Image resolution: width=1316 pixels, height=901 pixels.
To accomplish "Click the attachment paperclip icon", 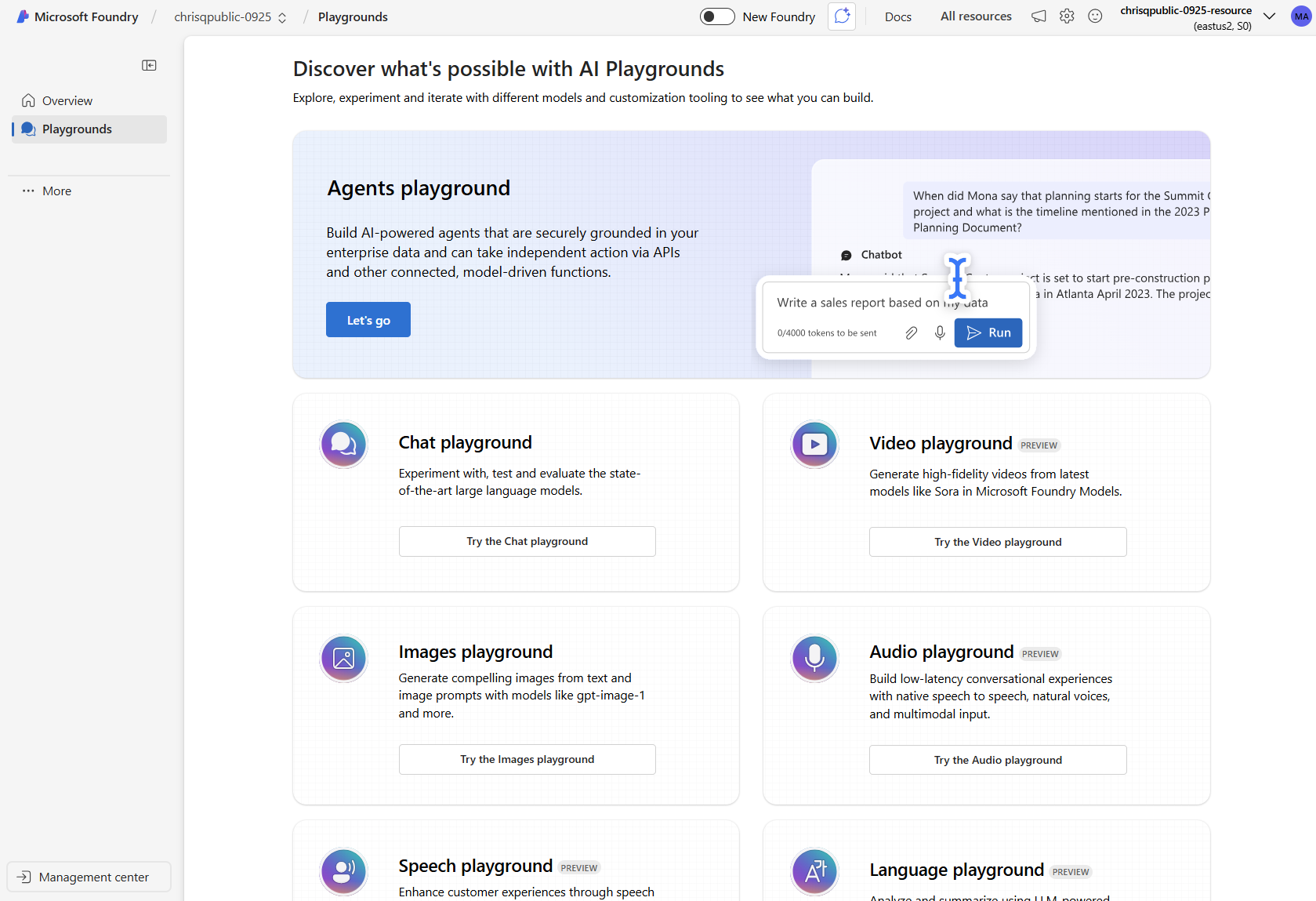I will pos(911,333).
